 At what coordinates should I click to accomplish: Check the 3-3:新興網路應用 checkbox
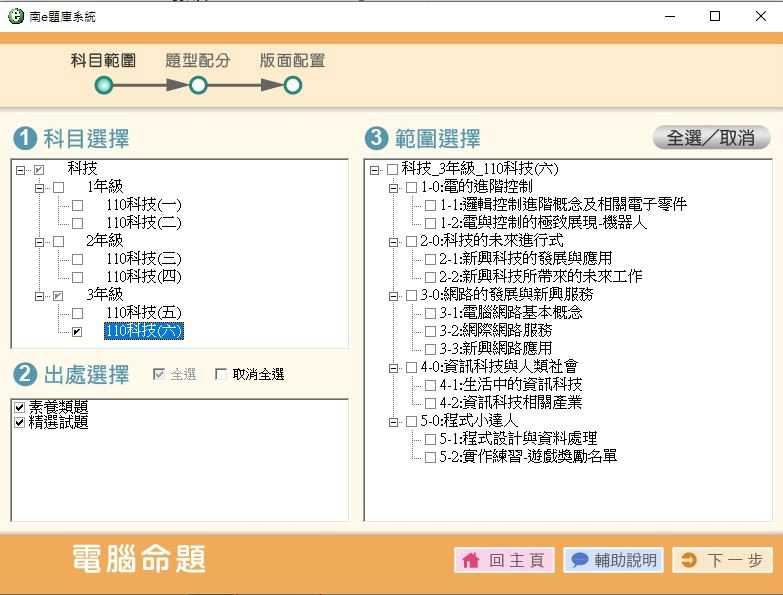point(430,349)
